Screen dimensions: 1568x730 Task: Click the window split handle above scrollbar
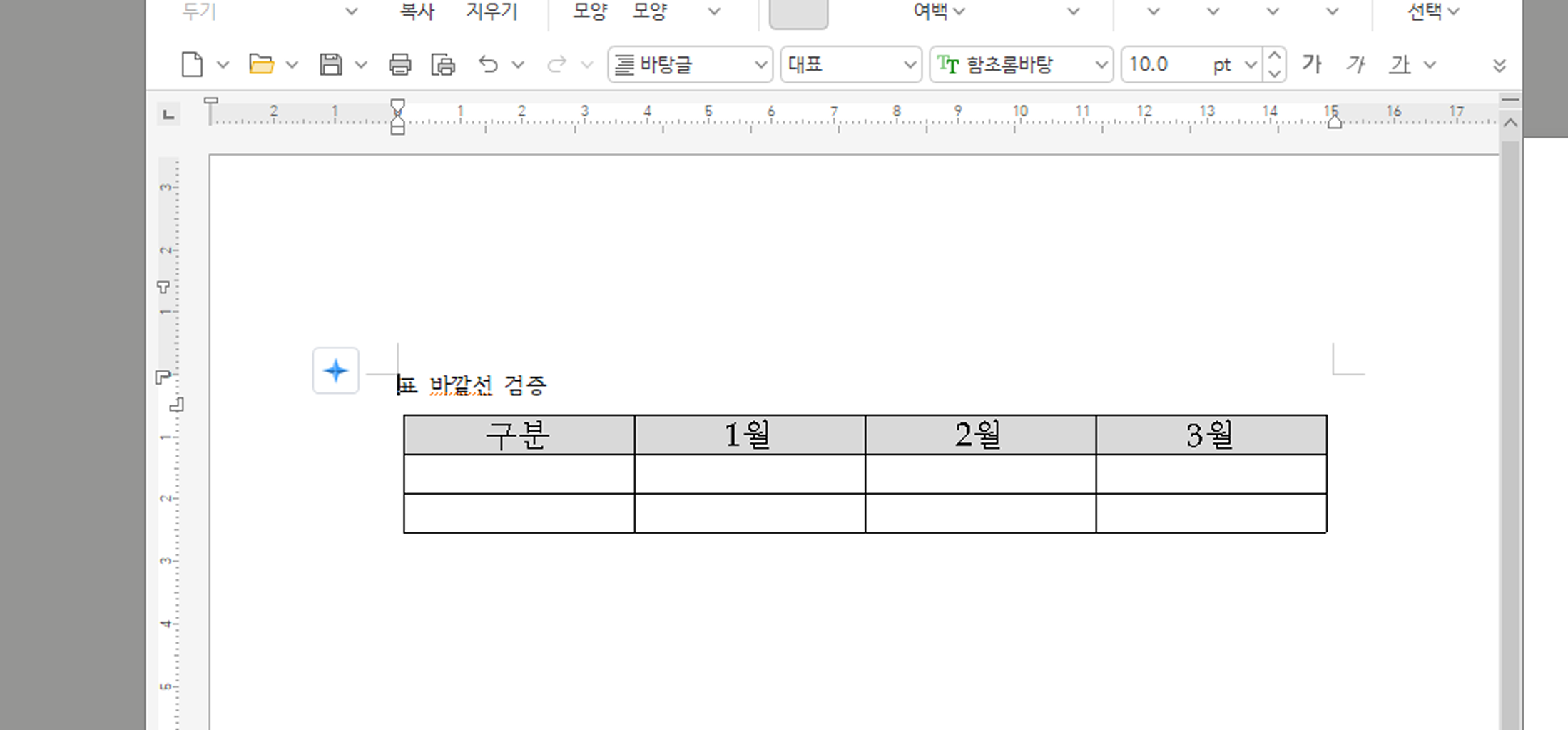1510,101
